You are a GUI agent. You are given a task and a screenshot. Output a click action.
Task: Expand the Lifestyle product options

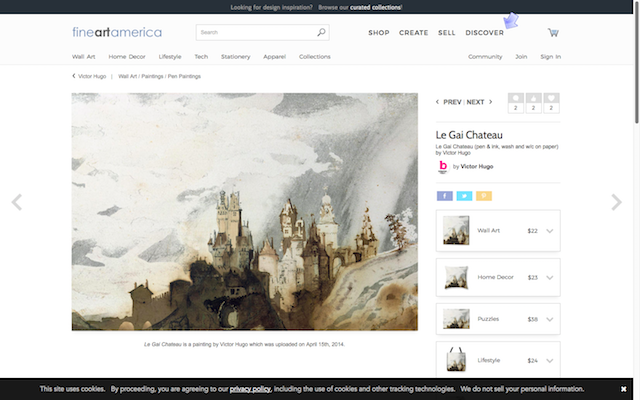click(550, 360)
